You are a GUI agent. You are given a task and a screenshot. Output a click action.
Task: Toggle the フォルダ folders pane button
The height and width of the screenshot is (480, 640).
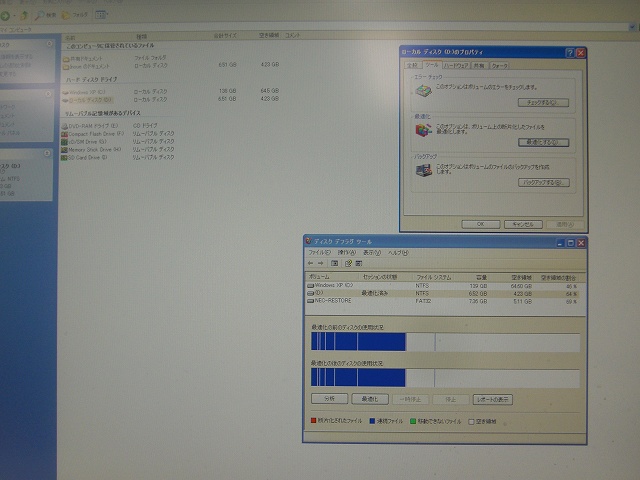pos(74,15)
